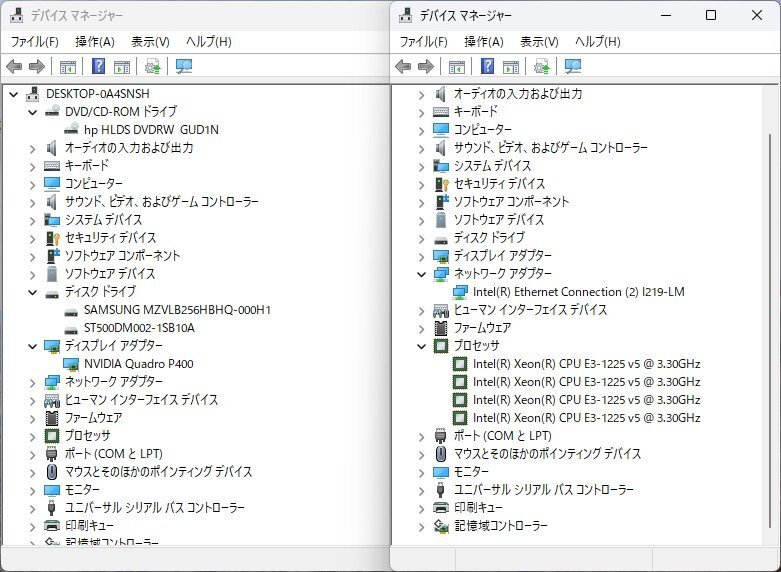Screen dimensions: 781x572
Task: Collapse DESKTOP-0A4SNSH root node
Action: click(13, 94)
